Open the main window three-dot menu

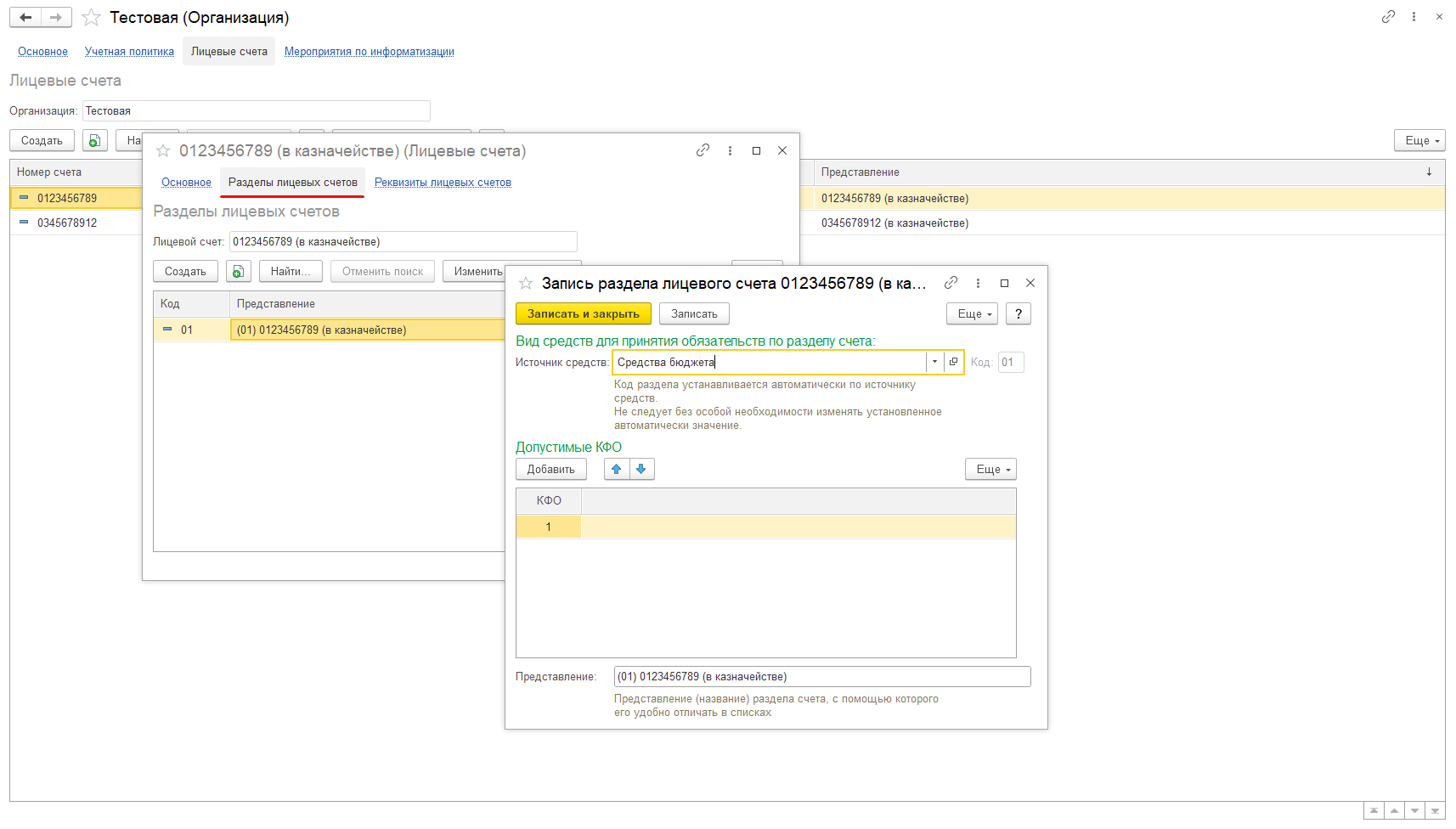coord(1414,17)
